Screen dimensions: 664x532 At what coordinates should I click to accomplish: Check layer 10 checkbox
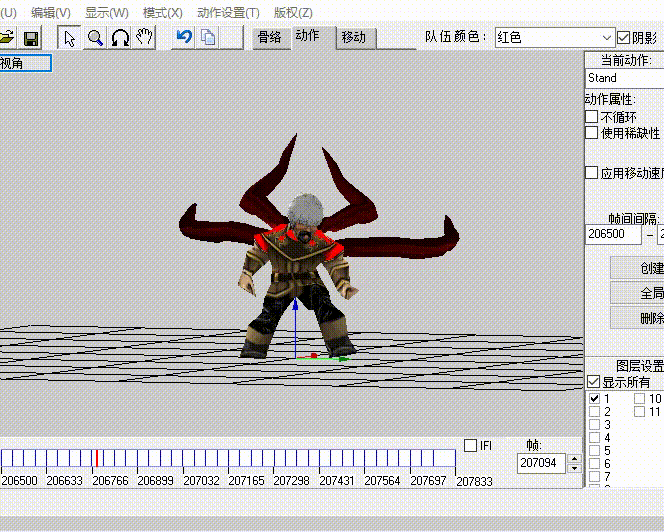(639, 399)
